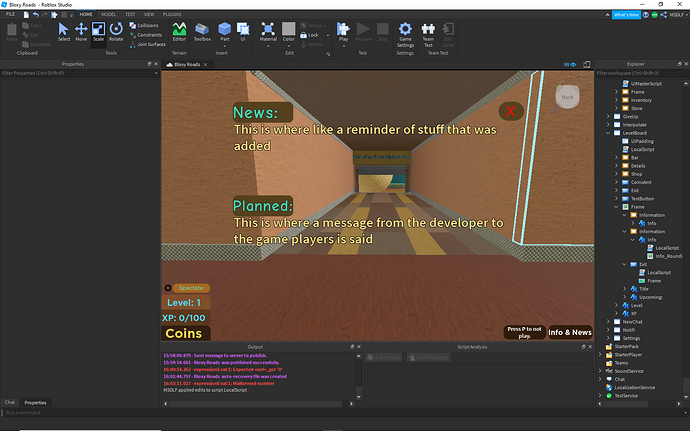Viewport: 690px width, 431px height.
Task: Switch to the PLUGINS ribbon tab
Action: click(172, 15)
